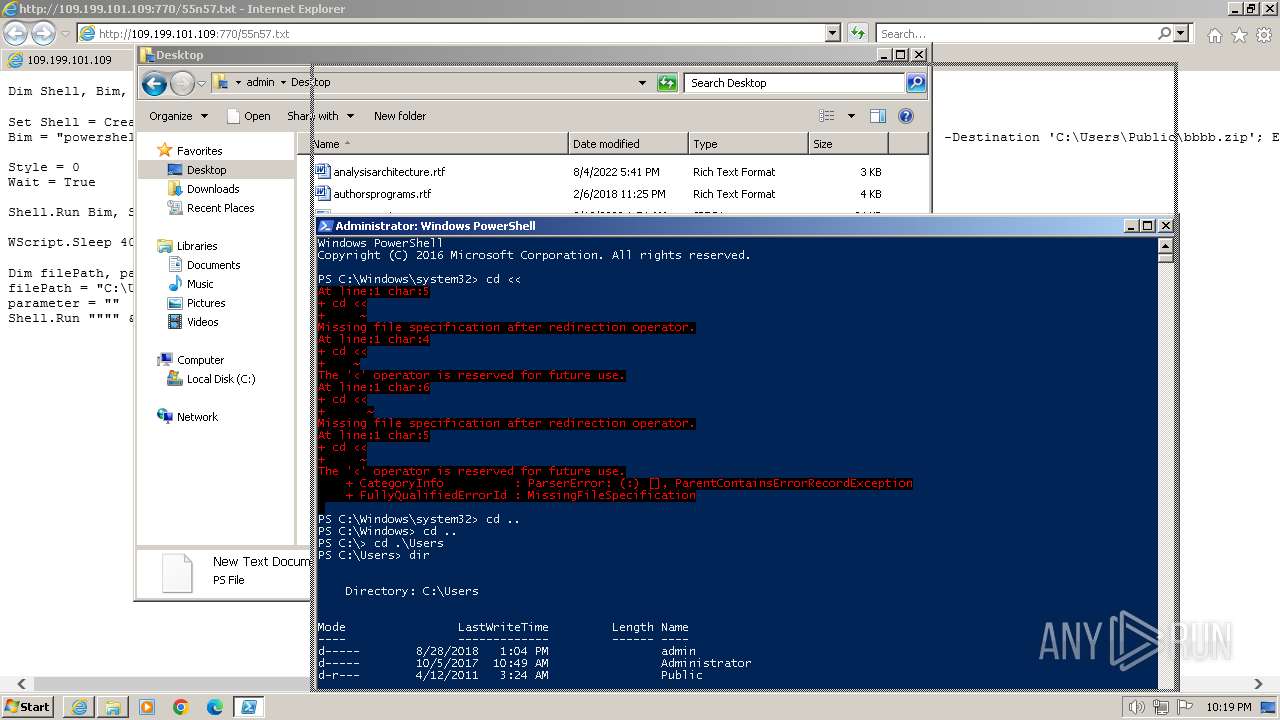The image size is (1280, 720).
Task: Click PowerShell taskbar button
Action: 249,707
